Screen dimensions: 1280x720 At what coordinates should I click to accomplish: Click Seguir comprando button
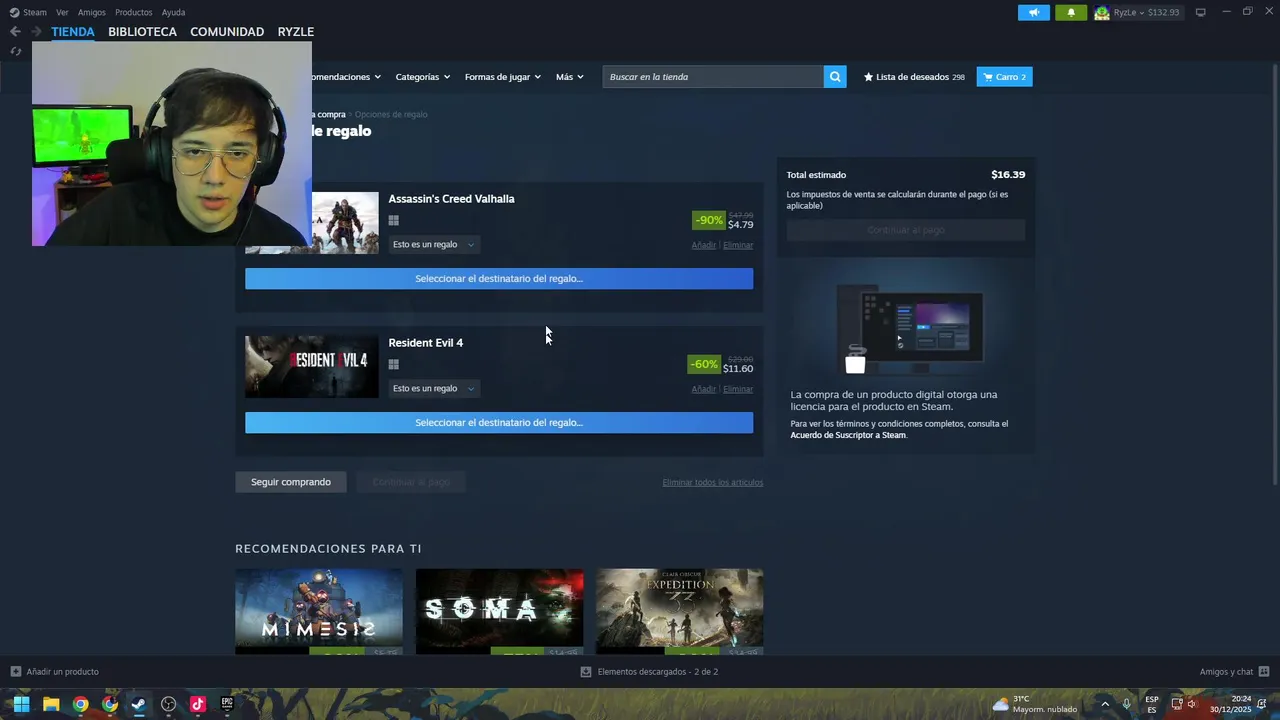point(291,482)
